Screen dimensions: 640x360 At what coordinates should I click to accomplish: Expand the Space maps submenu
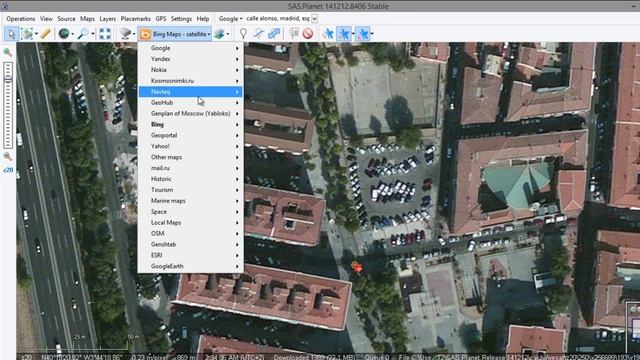pyautogui.click(x=191, y=211)
